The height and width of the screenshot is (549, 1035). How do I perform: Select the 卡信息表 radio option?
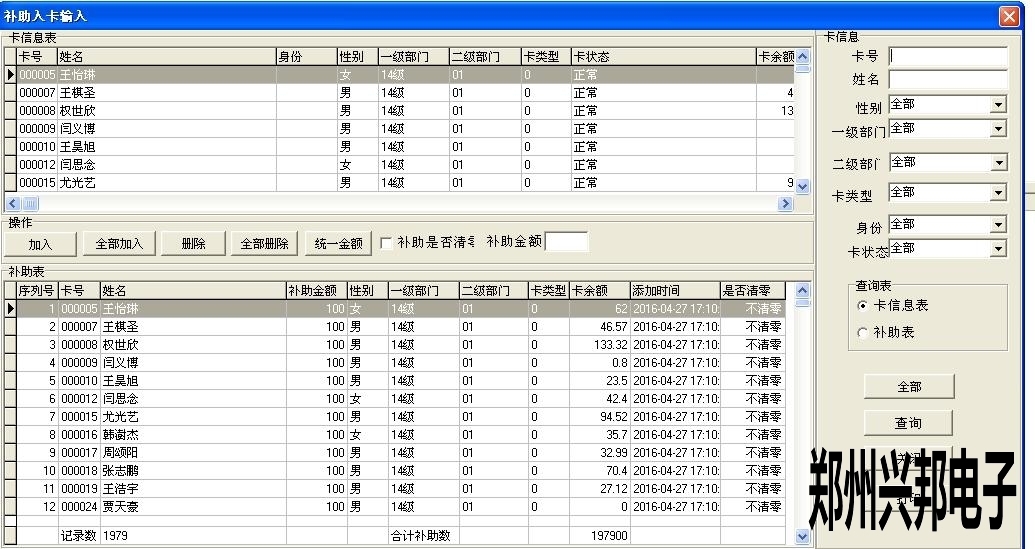pos(864,305)
